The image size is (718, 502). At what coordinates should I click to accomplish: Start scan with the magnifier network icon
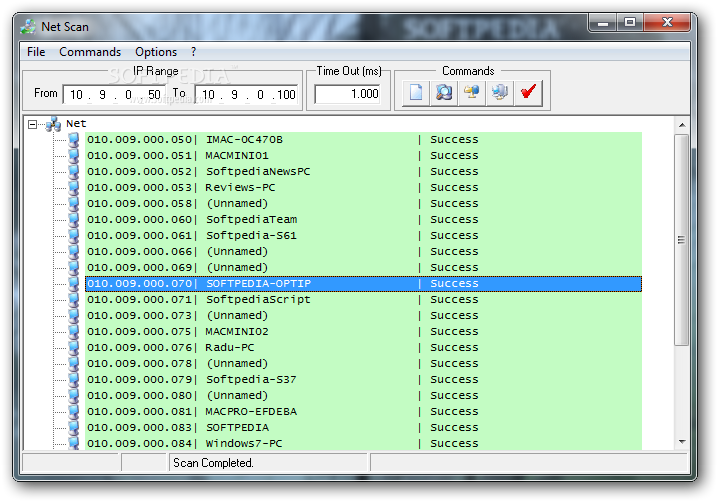coord(444,93)
